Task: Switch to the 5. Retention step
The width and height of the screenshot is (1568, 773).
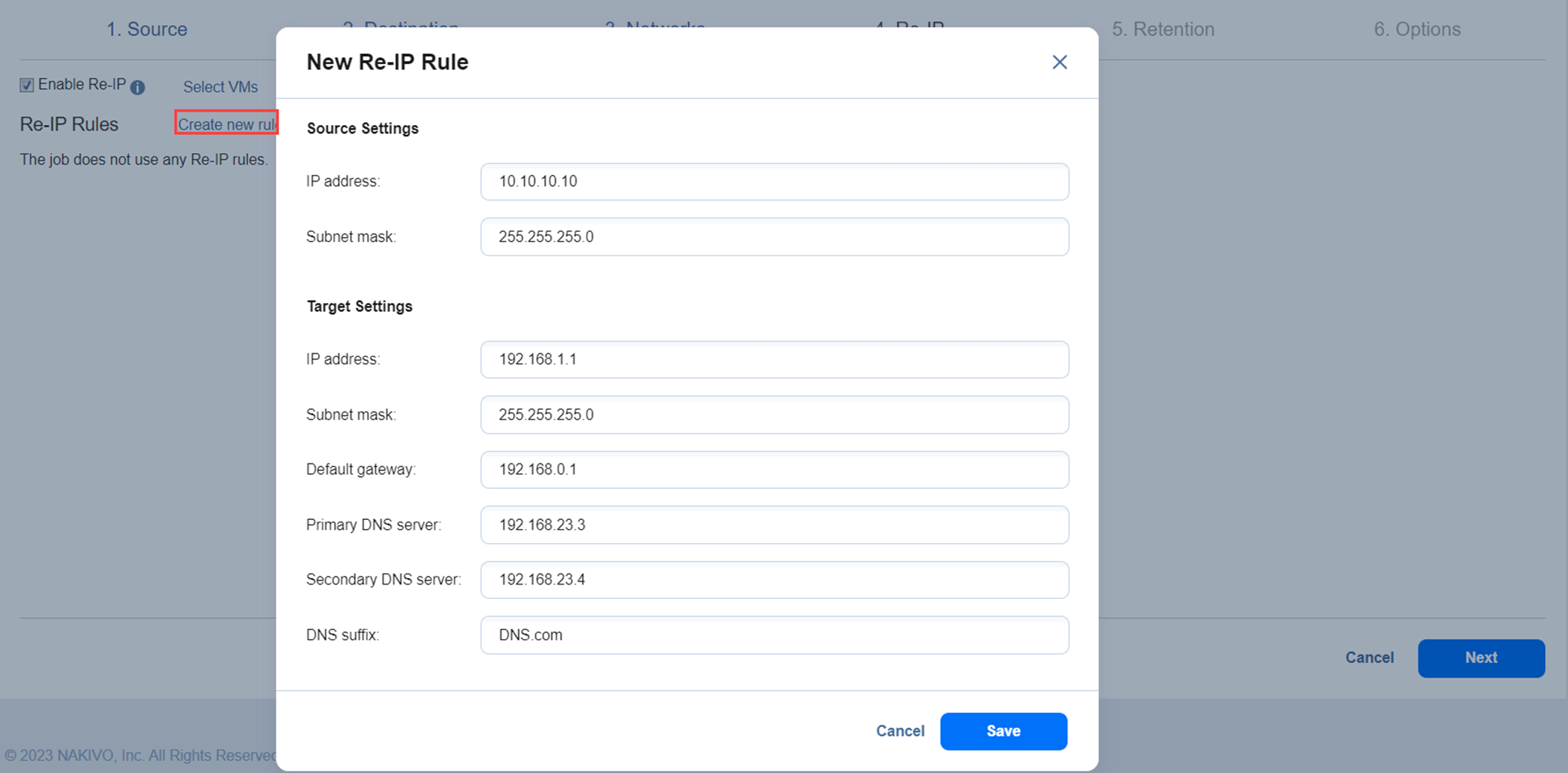Action: pyautogui.click(x=1162, y=29)
